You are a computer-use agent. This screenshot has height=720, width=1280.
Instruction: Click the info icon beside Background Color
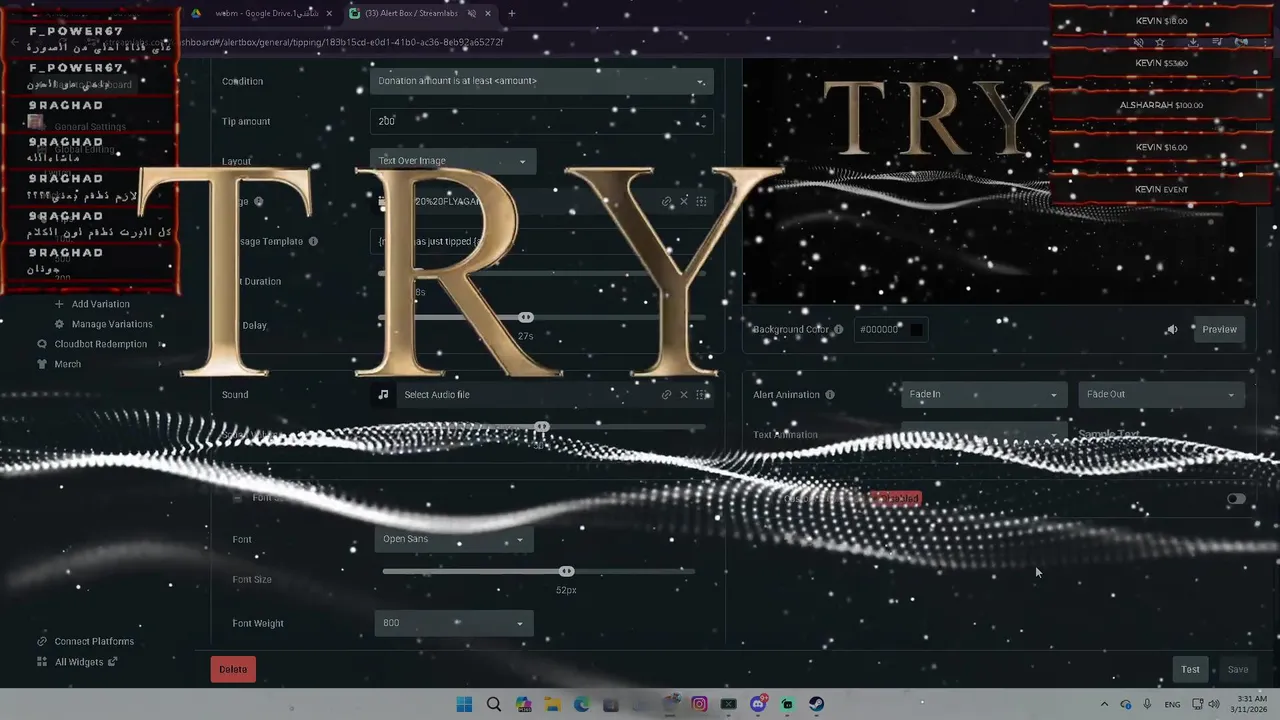[839, 329]
